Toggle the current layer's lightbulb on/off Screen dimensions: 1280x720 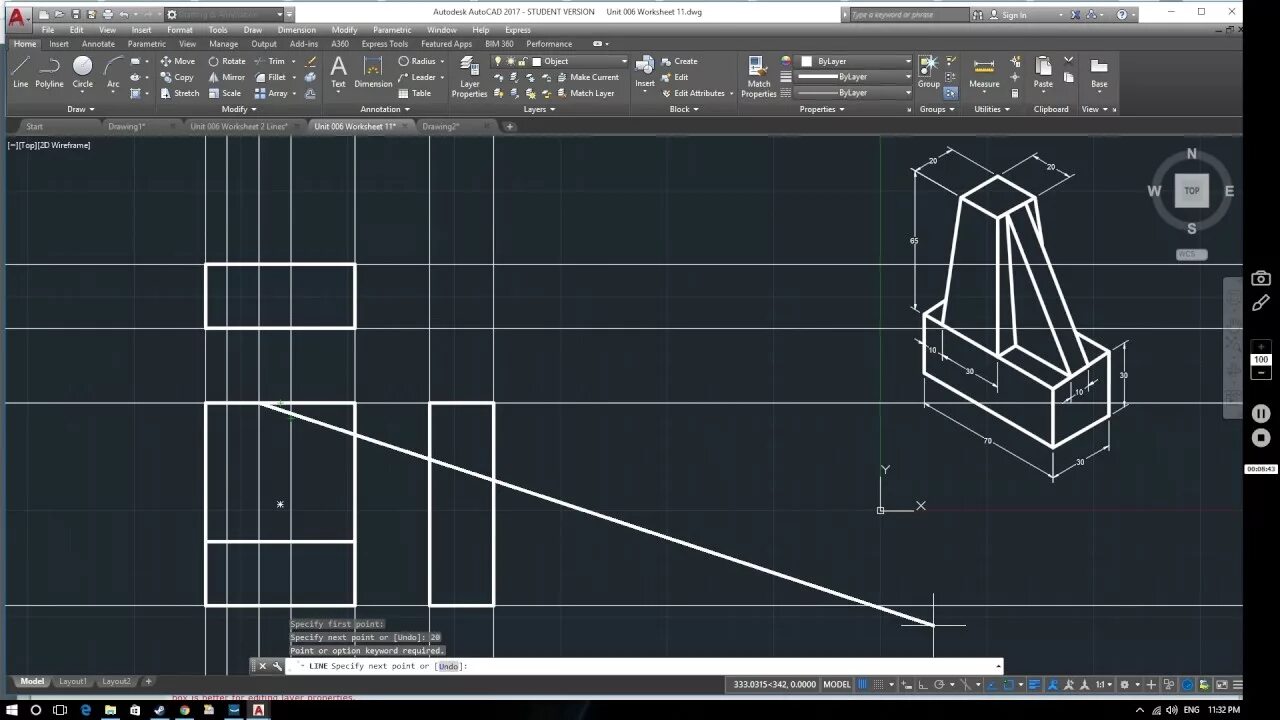click(498, 61)
